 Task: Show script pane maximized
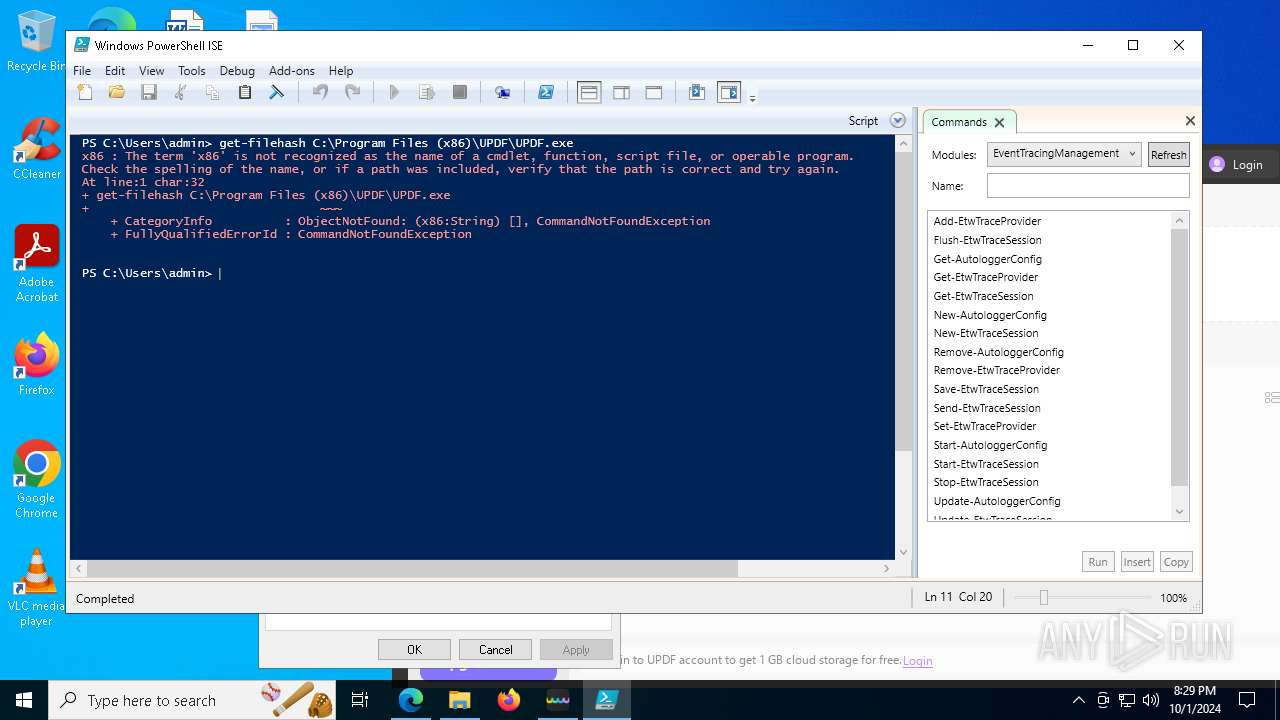654,92
